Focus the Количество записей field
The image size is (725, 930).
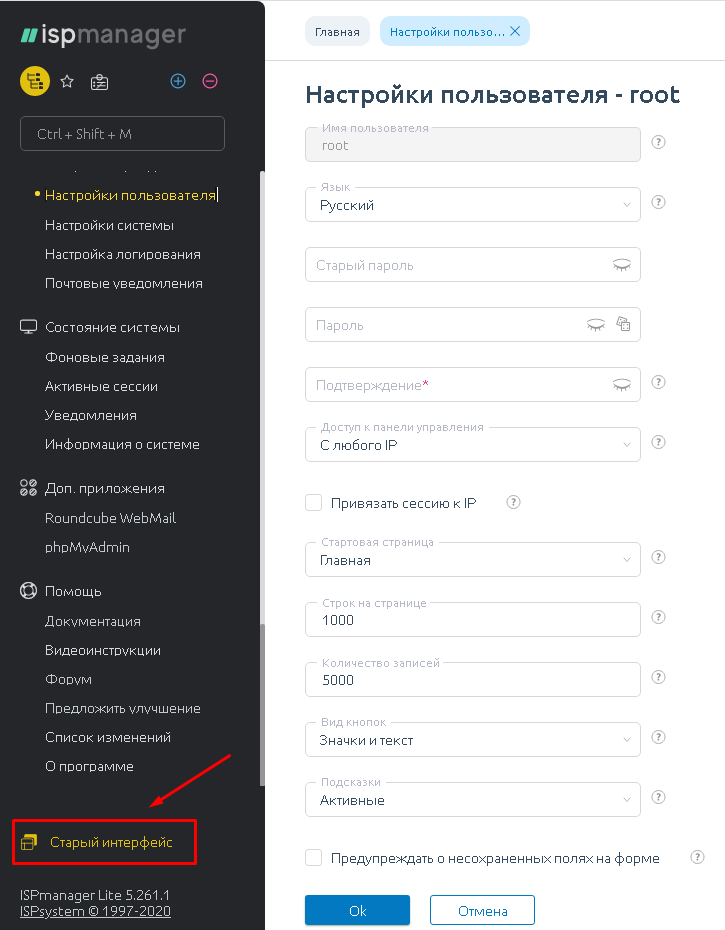[473, 679]
